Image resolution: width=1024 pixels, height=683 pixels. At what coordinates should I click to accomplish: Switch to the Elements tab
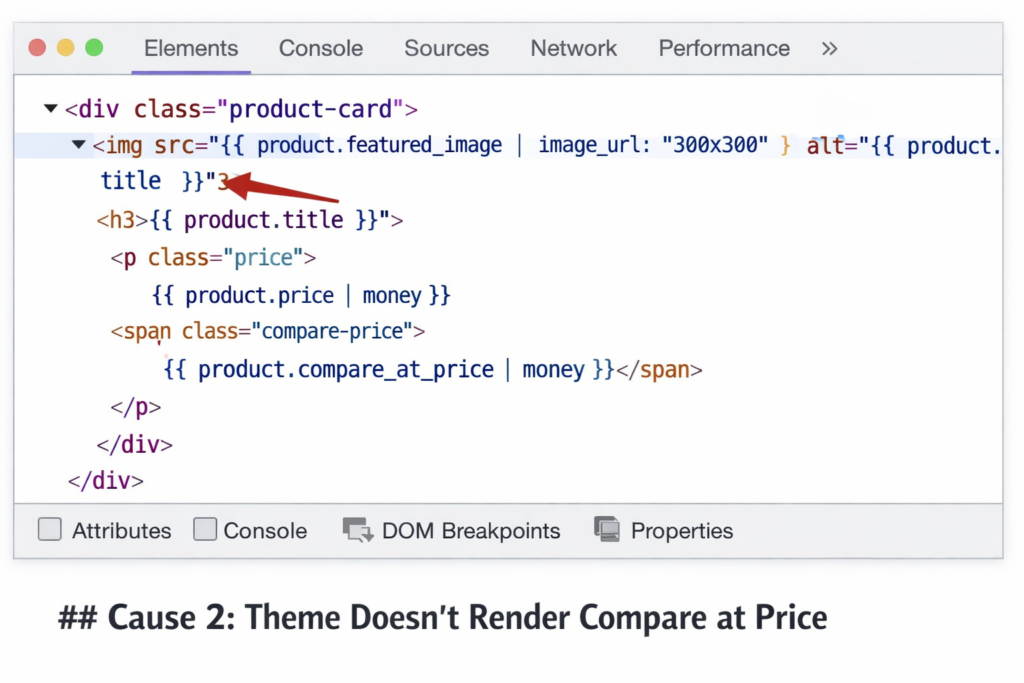[191, 48]
